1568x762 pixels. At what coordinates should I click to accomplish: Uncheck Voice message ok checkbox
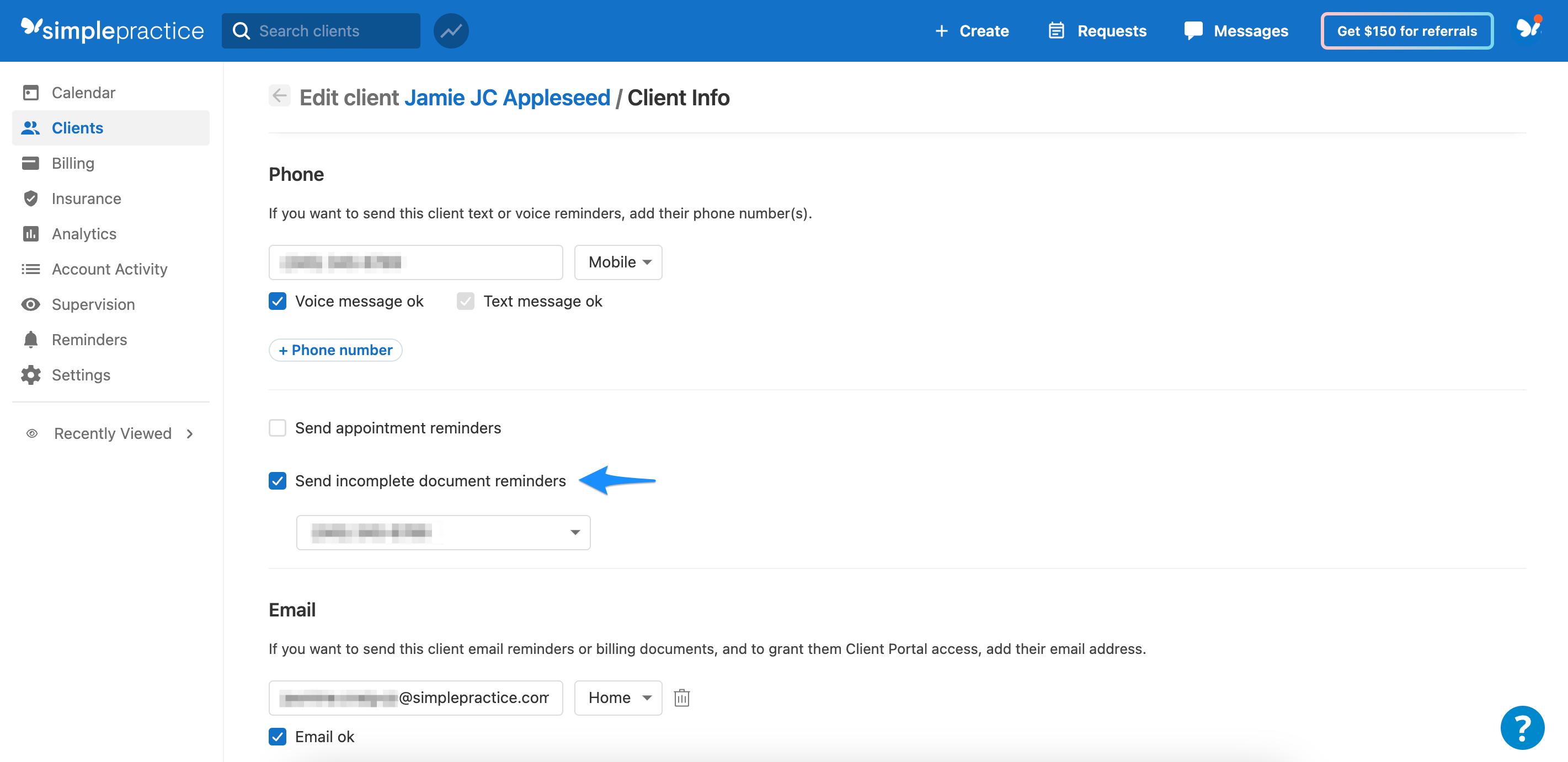pyautogui.click(x=278, y=301)
